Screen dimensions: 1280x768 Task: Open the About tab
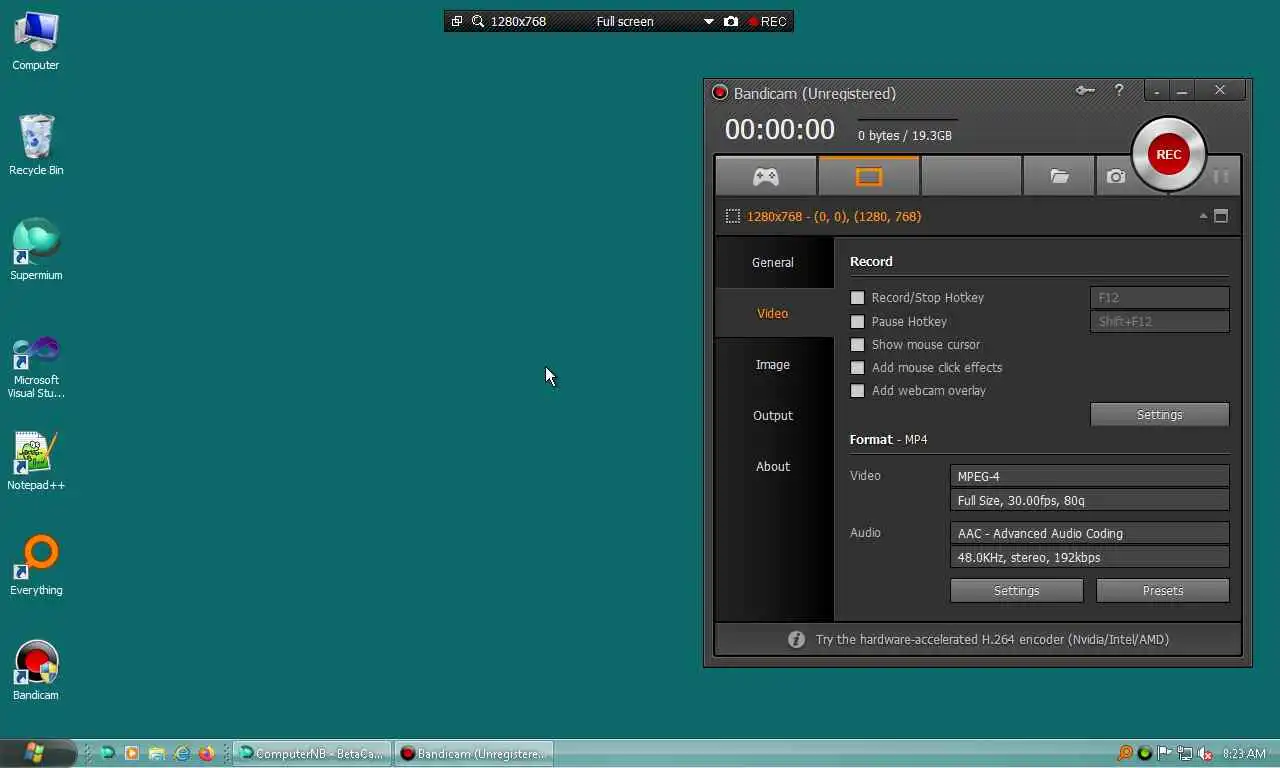coord(774,466)
